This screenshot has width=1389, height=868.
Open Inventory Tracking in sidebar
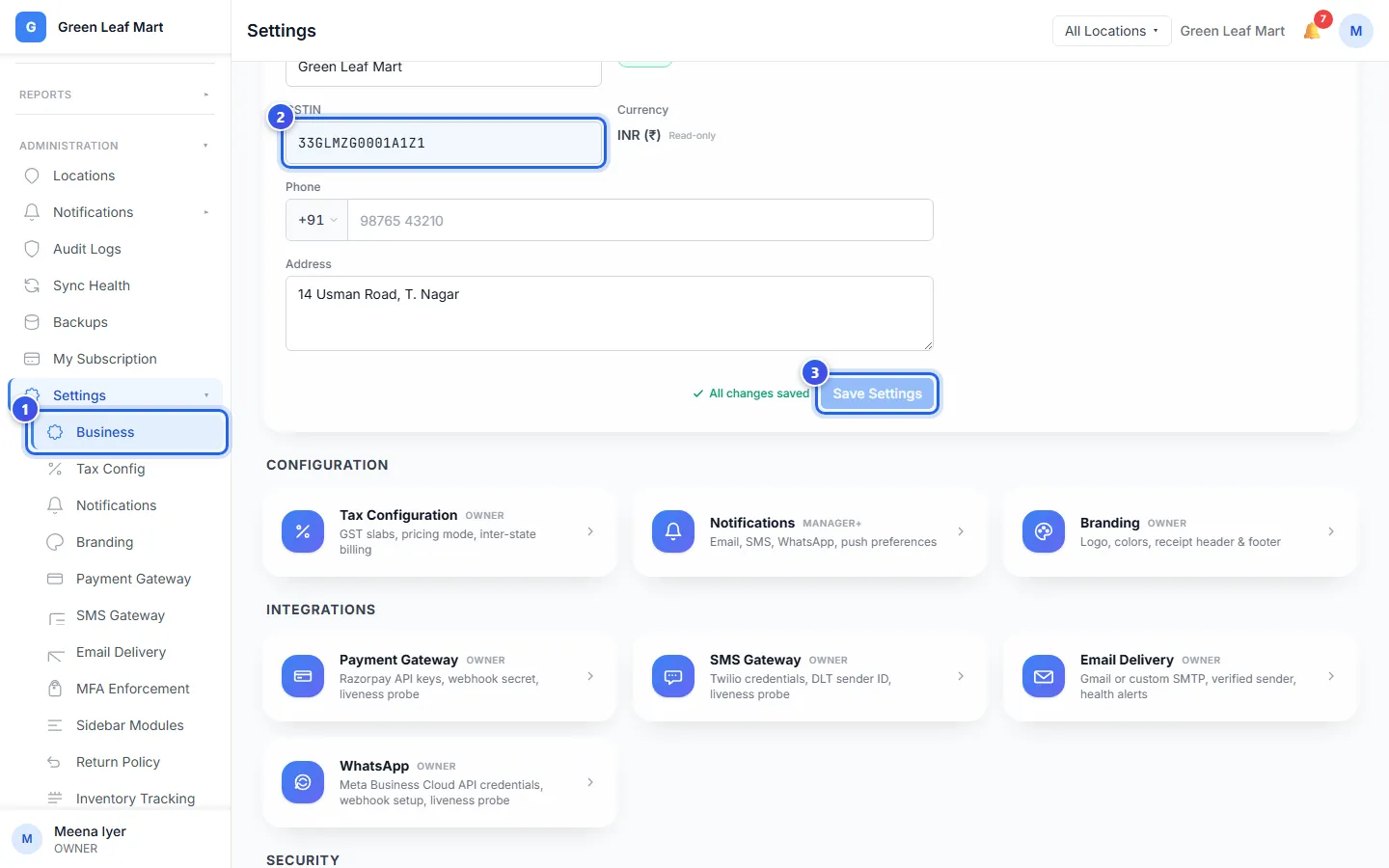127,799
